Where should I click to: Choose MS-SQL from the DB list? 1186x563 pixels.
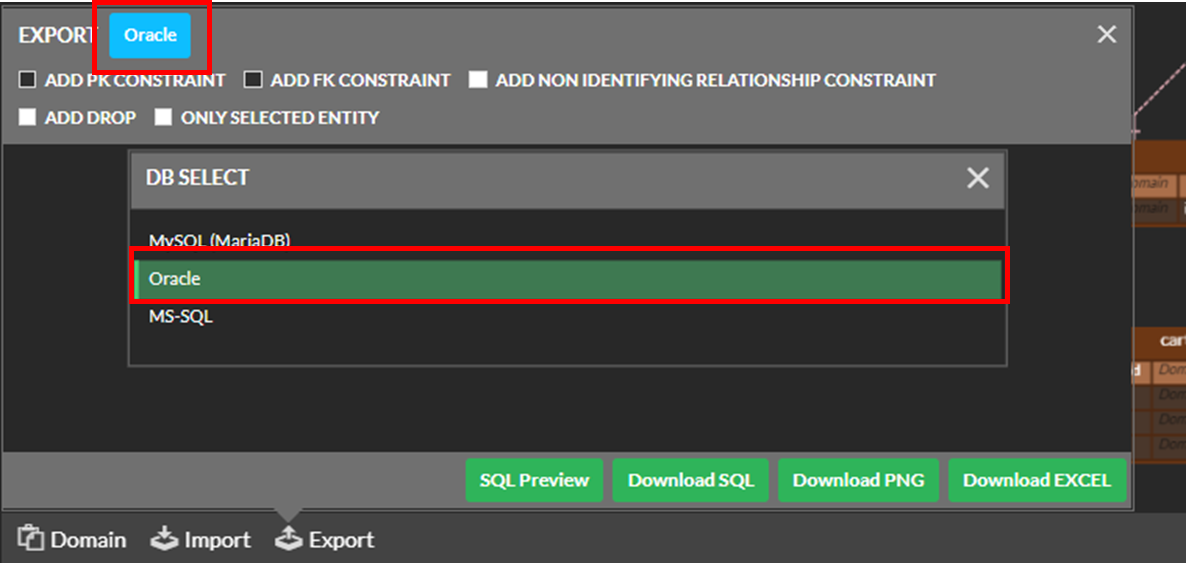[x=568, y=316]
